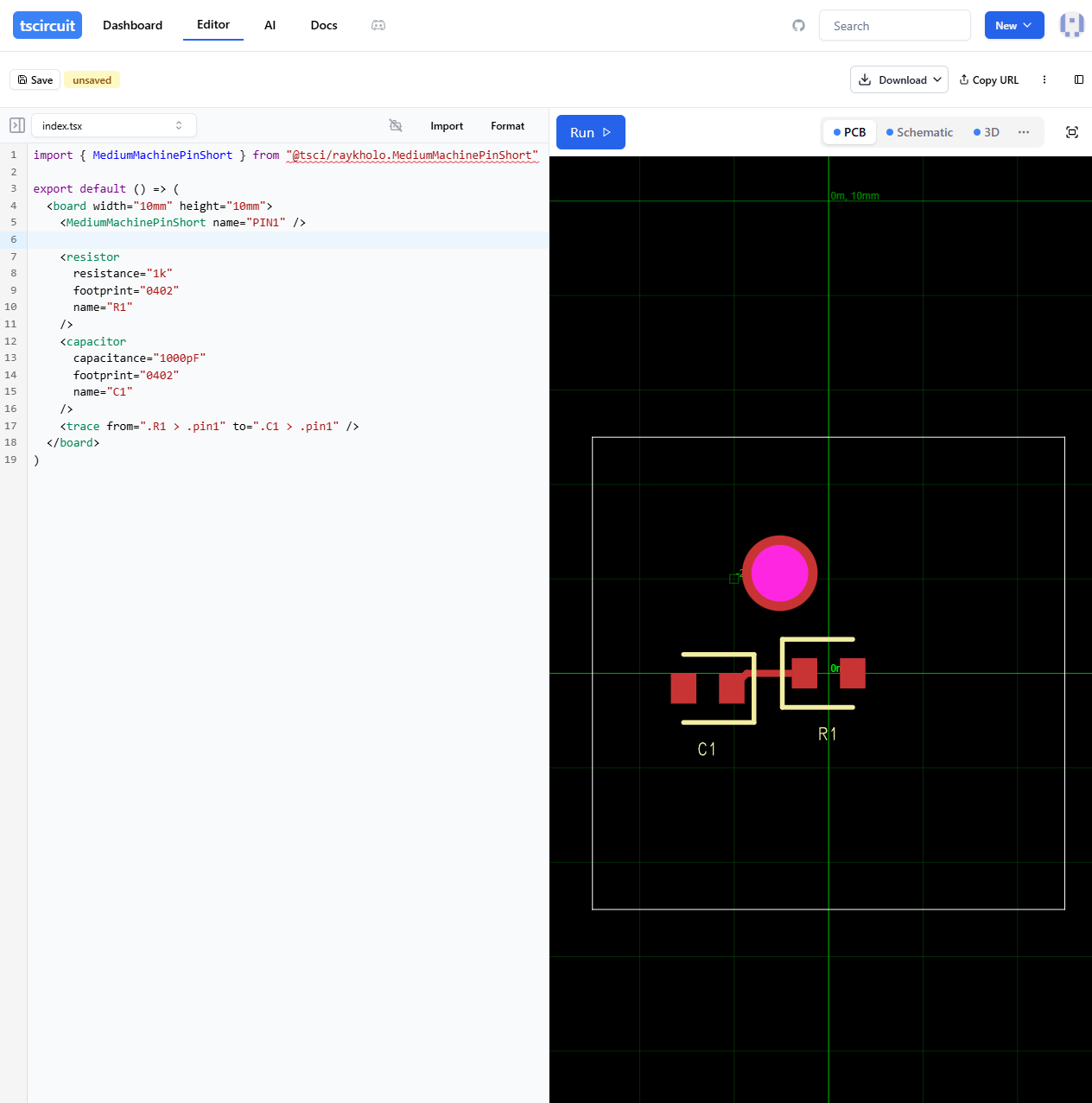Screen dimensions: 1092x1103
Task: Click the tscircuit logo
Action: [48, 25]
